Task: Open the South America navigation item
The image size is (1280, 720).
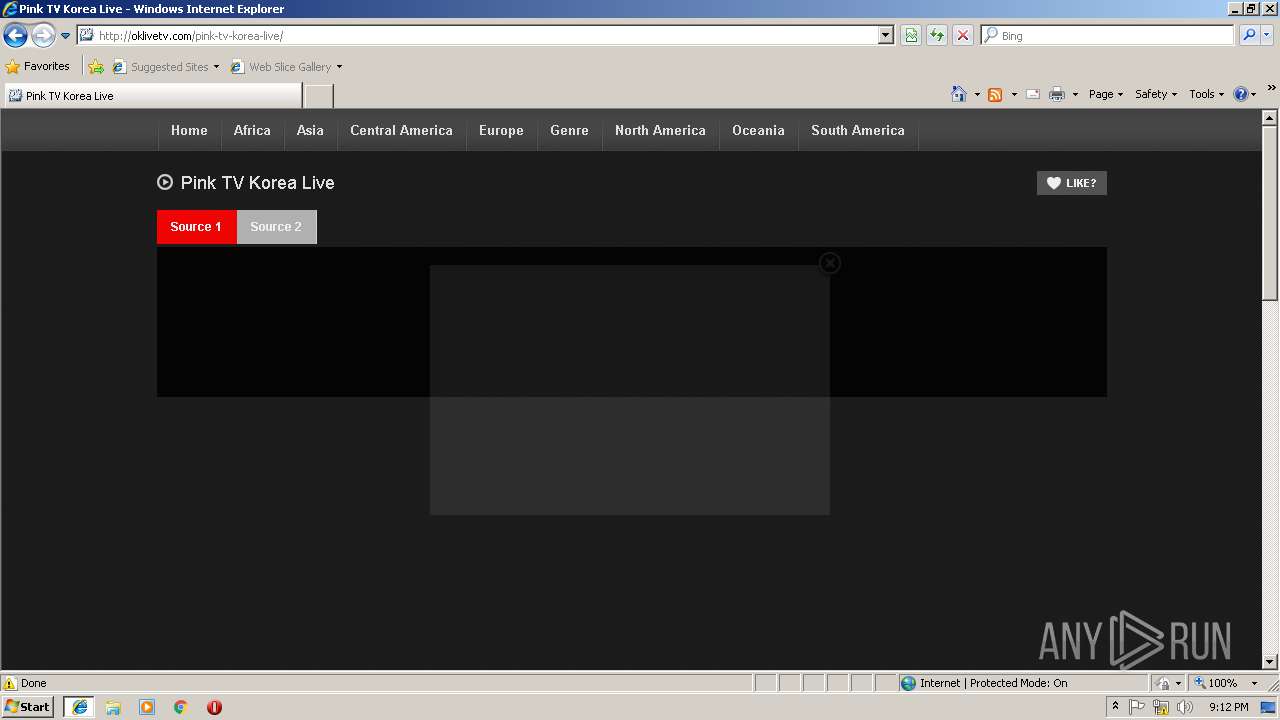Action: click(858, 130)
